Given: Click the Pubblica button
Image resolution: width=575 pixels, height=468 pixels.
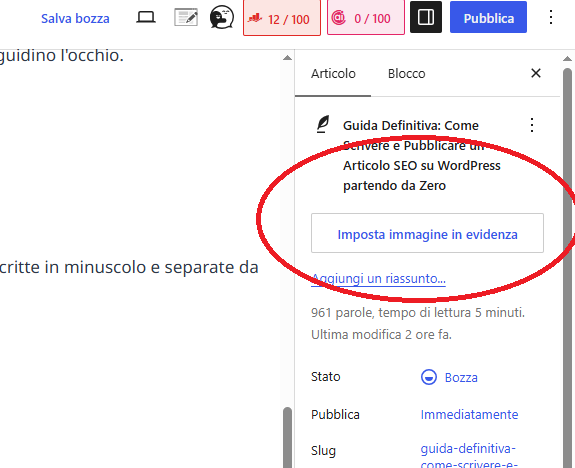Looking at the screenshot, I should tap(488, 17).
